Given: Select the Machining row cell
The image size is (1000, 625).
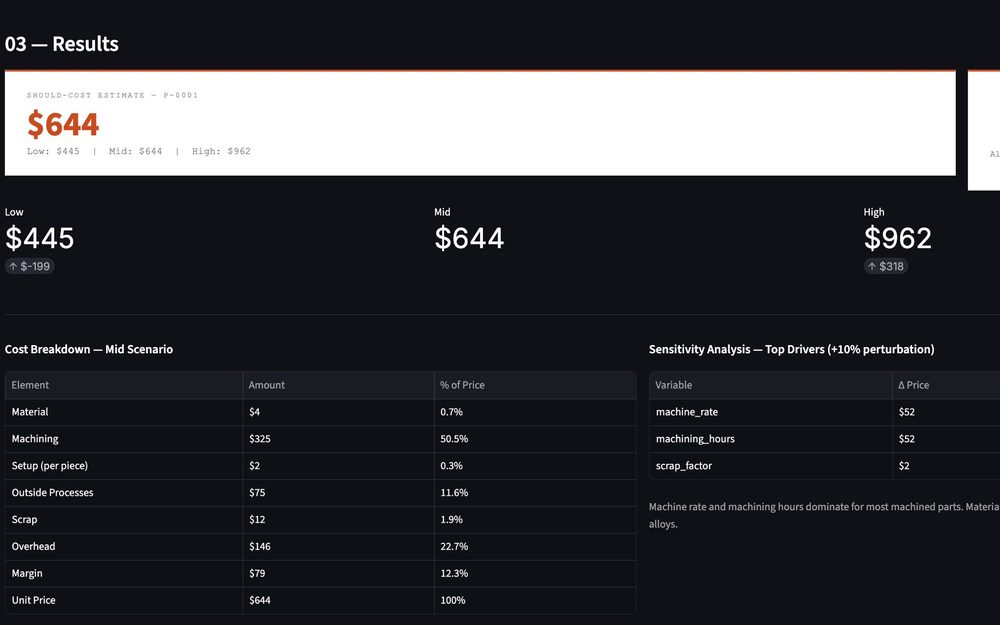Looking at the screenshot, I should click(x=124, y=439).
